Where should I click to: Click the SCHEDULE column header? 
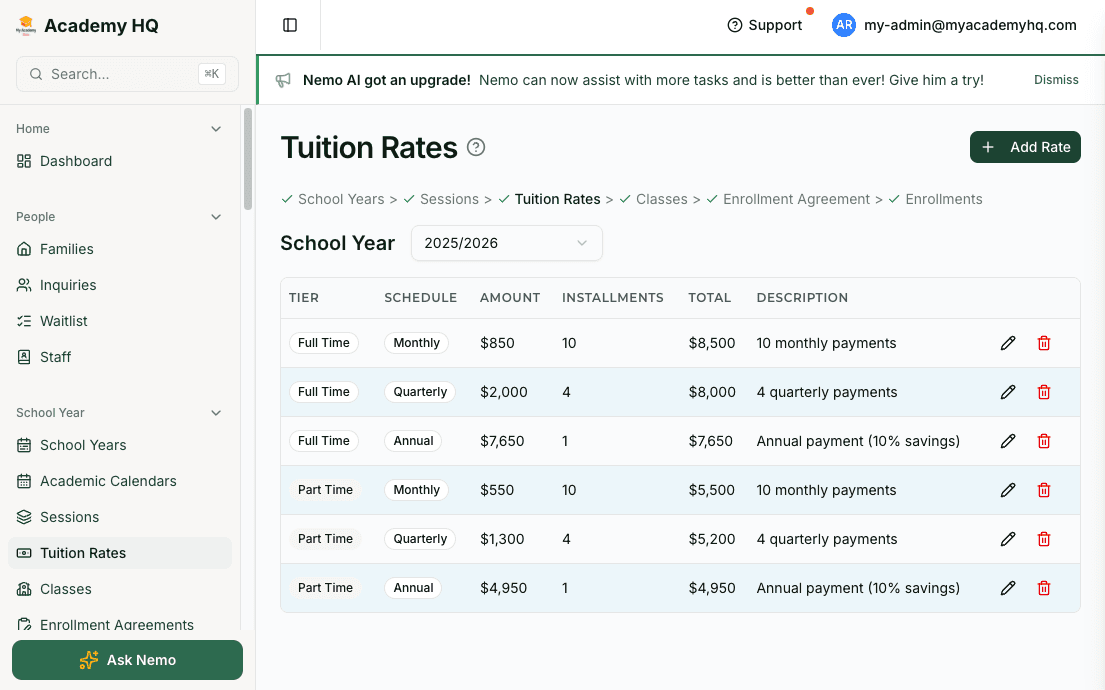coord(421,298)
